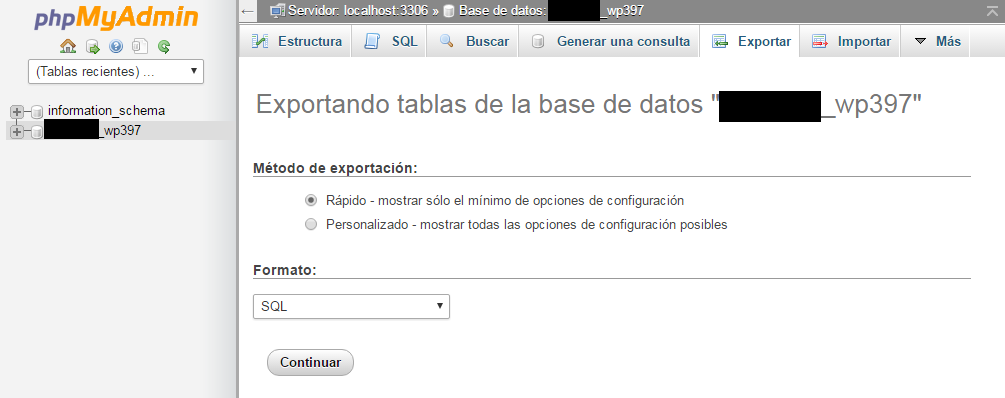Open the Tablas recientes dropdown
This screenshot has height=398, width=1005.
click(x=116, y=72)
